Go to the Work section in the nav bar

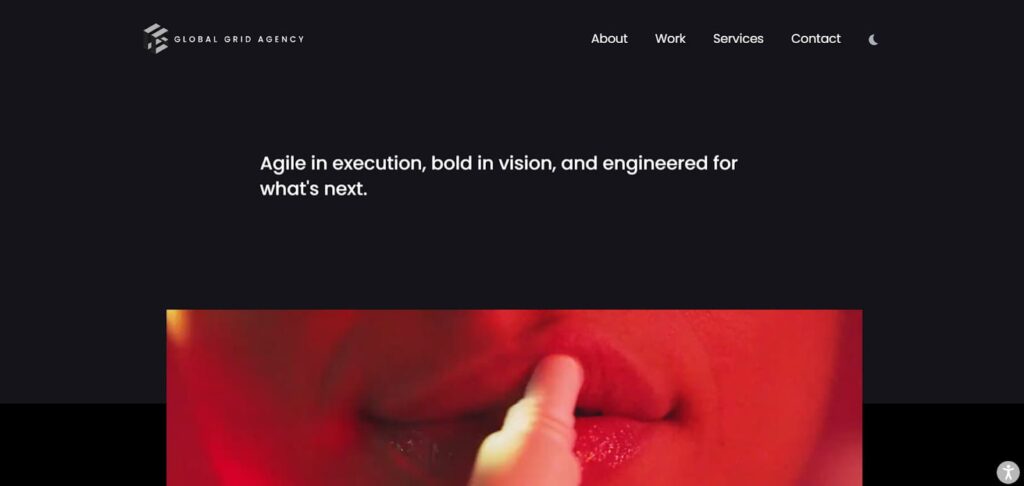pyautogui.click(x=670, y=39)
